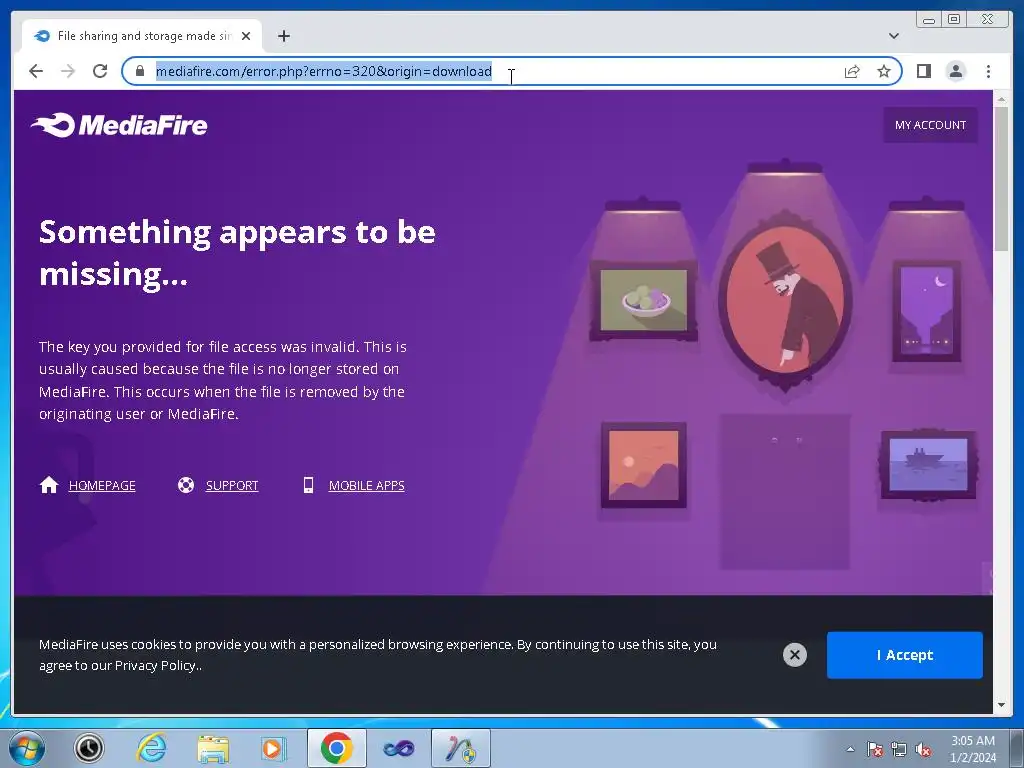
Task: Click the browser forward arrow
Action: click(68, 71)
